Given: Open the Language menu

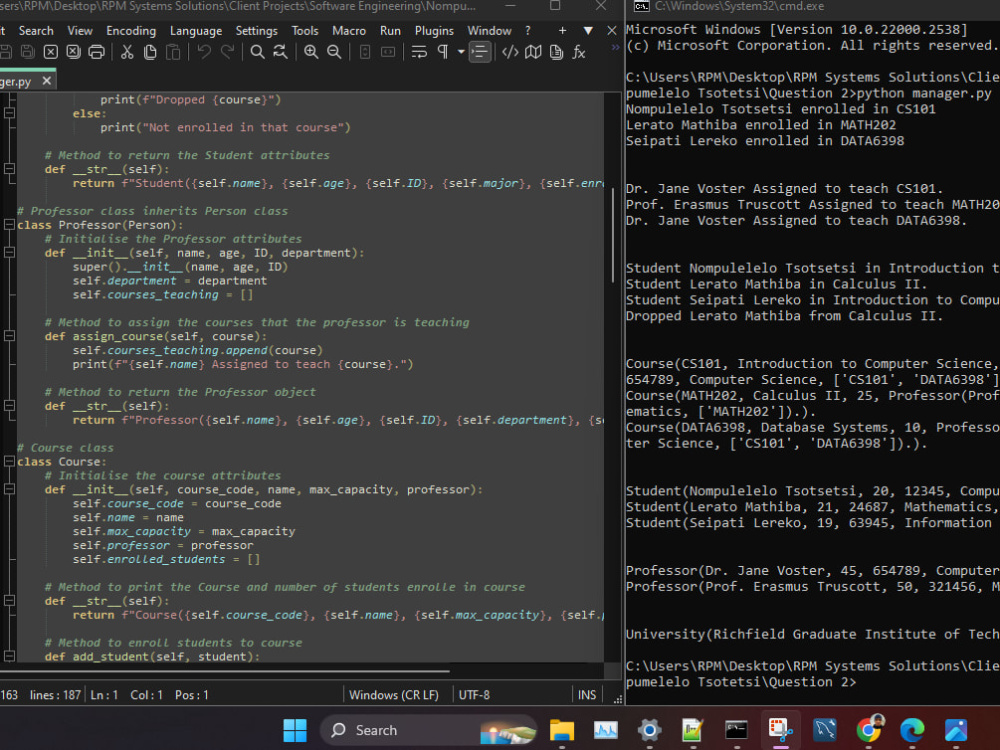Looking at the screenshot, I should coord(195,30).
